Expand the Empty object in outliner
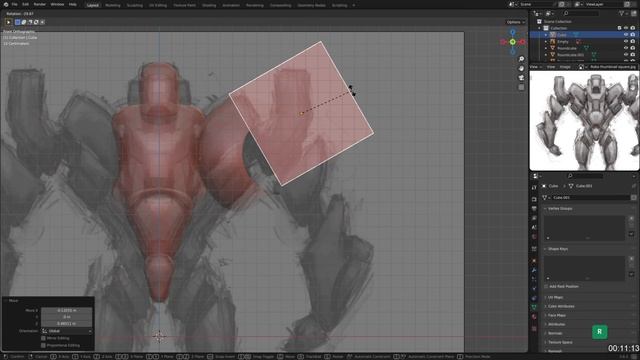 [x=546, y=42]
